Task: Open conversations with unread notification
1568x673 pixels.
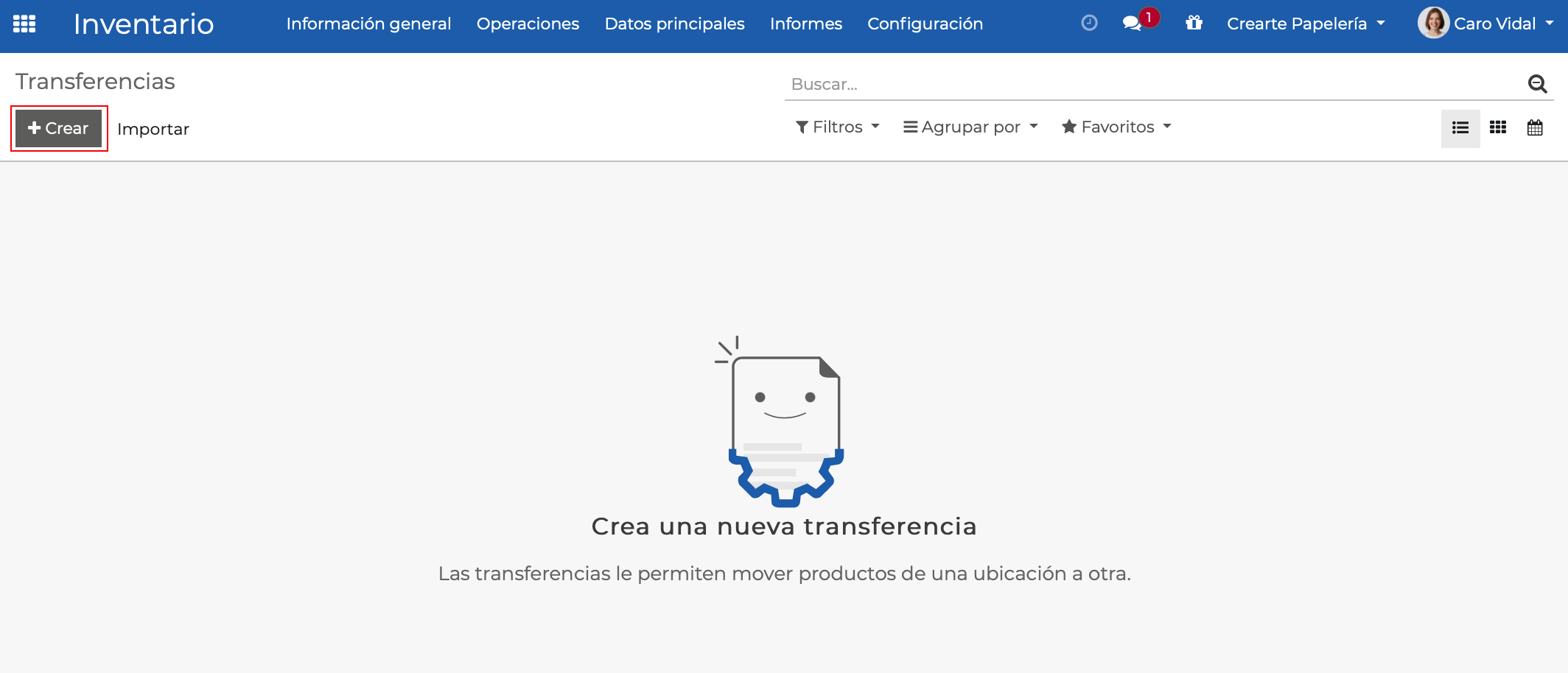Action: tap(1133, 23)
